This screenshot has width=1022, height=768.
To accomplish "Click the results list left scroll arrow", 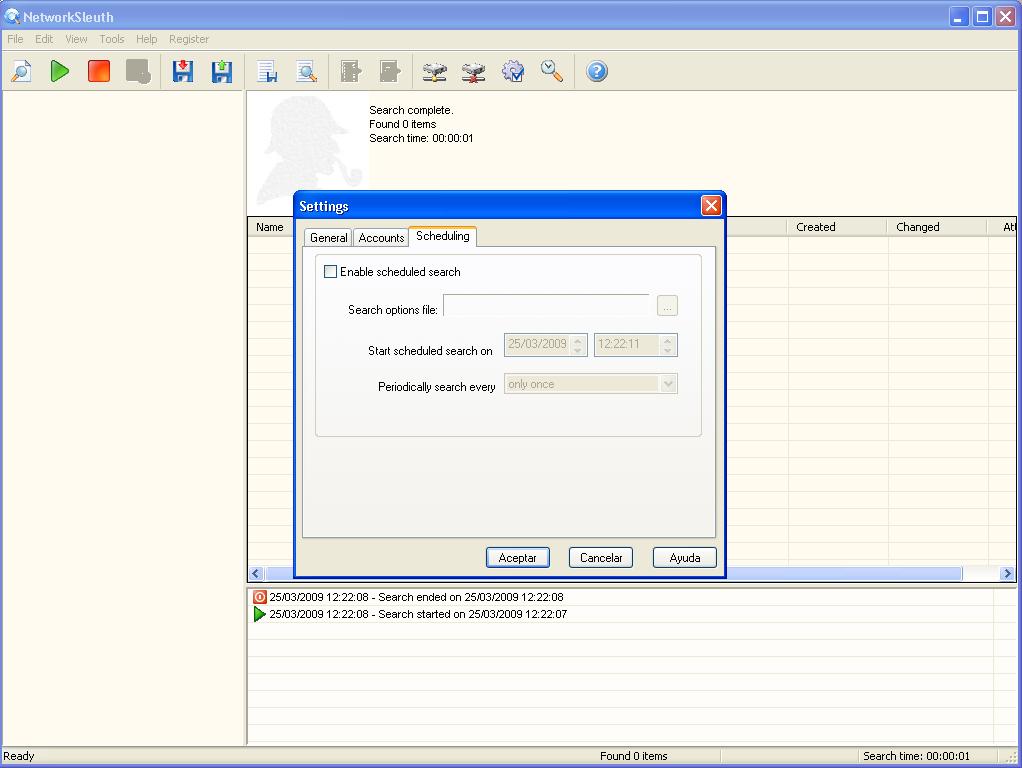I will (x=256, y=574).
